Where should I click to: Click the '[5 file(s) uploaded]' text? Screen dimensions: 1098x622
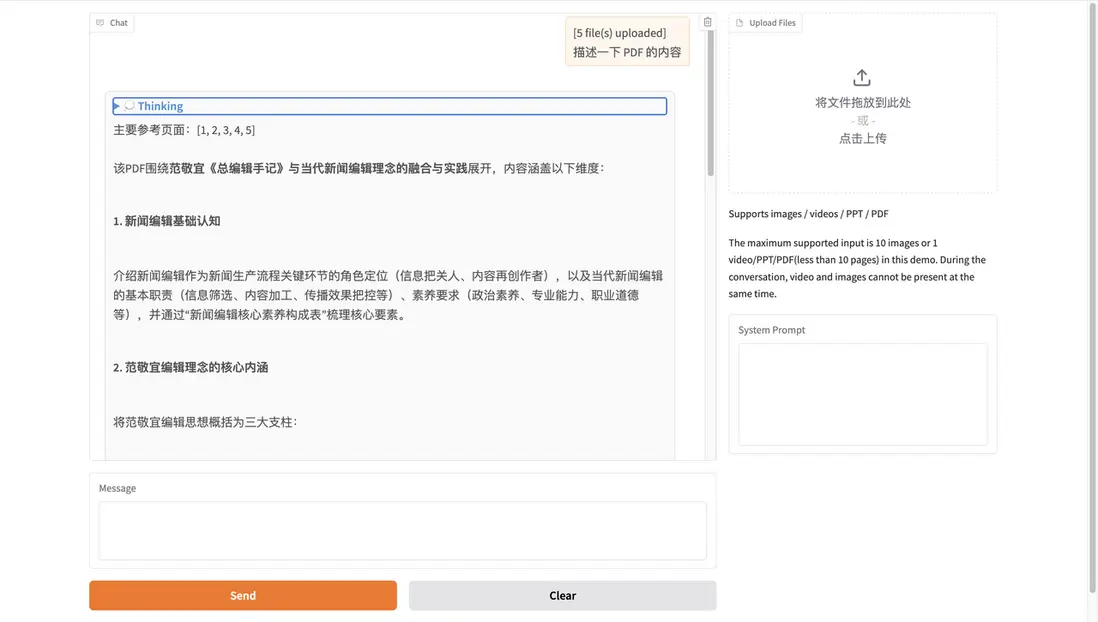coord(619,33)
